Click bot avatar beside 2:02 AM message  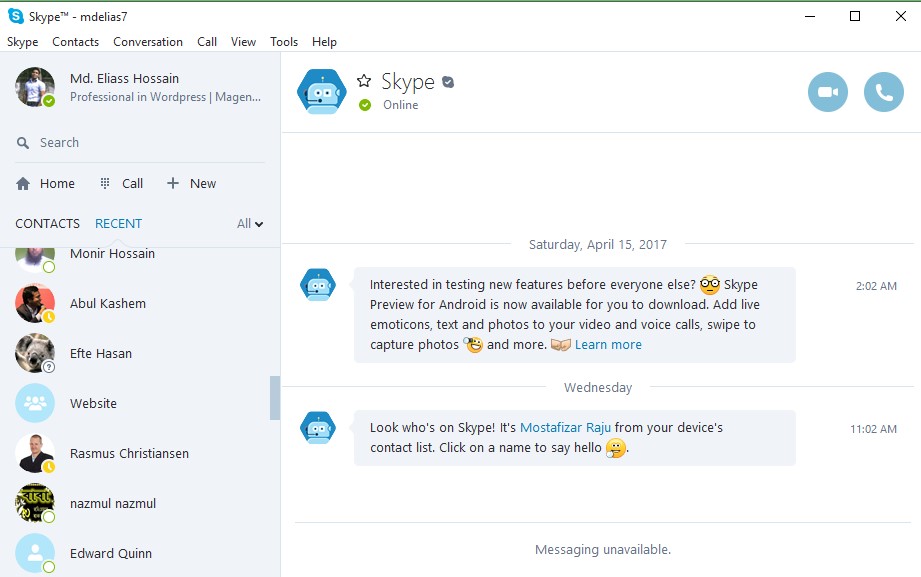pyautogui.click(x=318, y=285)
